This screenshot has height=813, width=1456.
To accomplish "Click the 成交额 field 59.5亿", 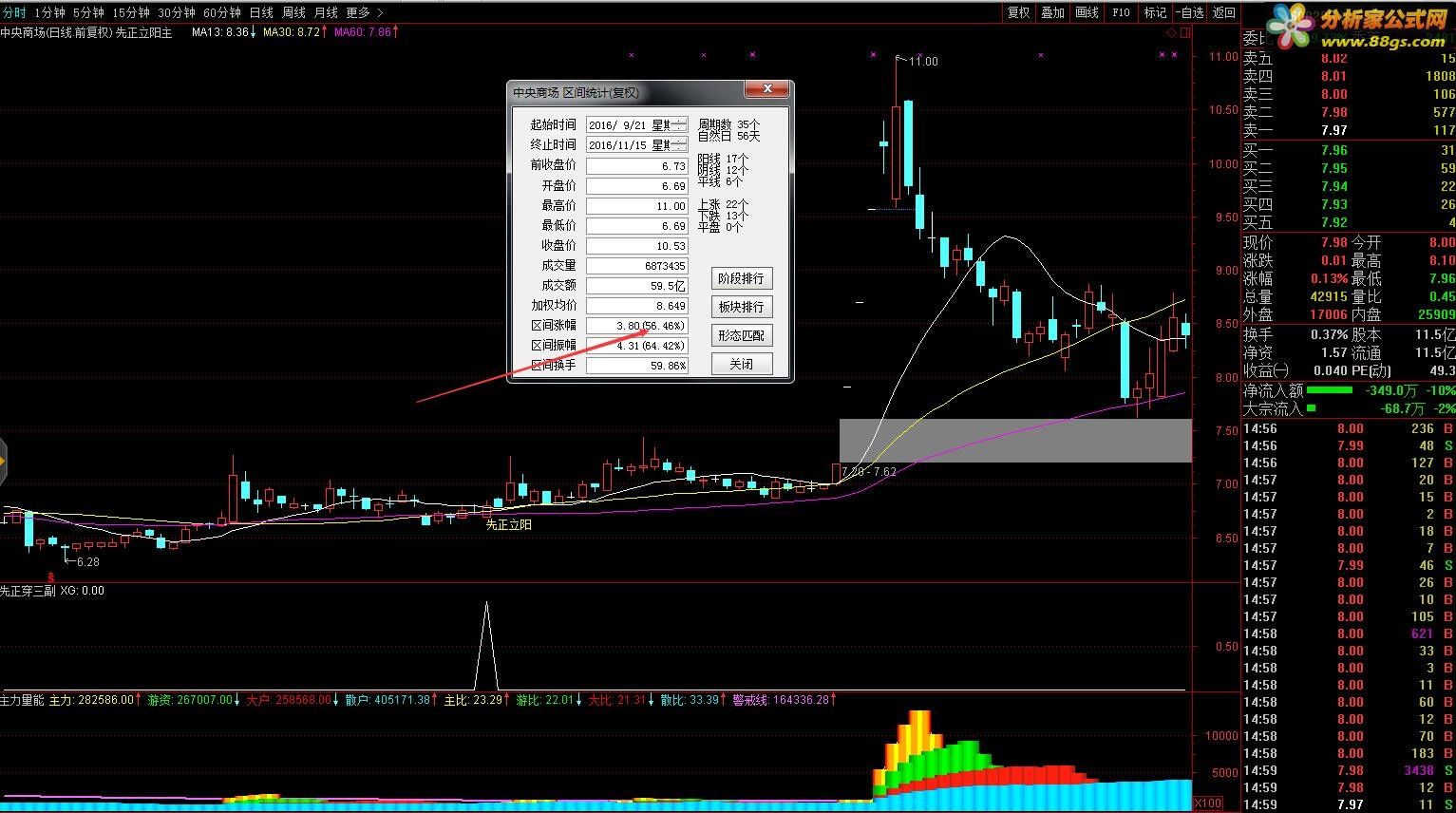I will (636, 285).
